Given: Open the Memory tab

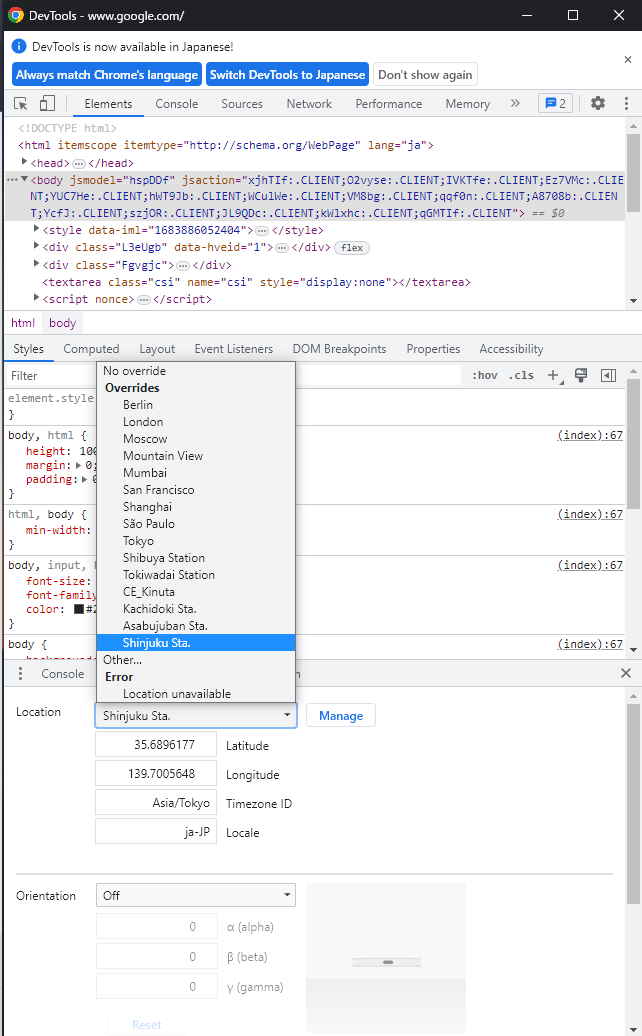Looking at the screenshot, I should tap(468, 104).
